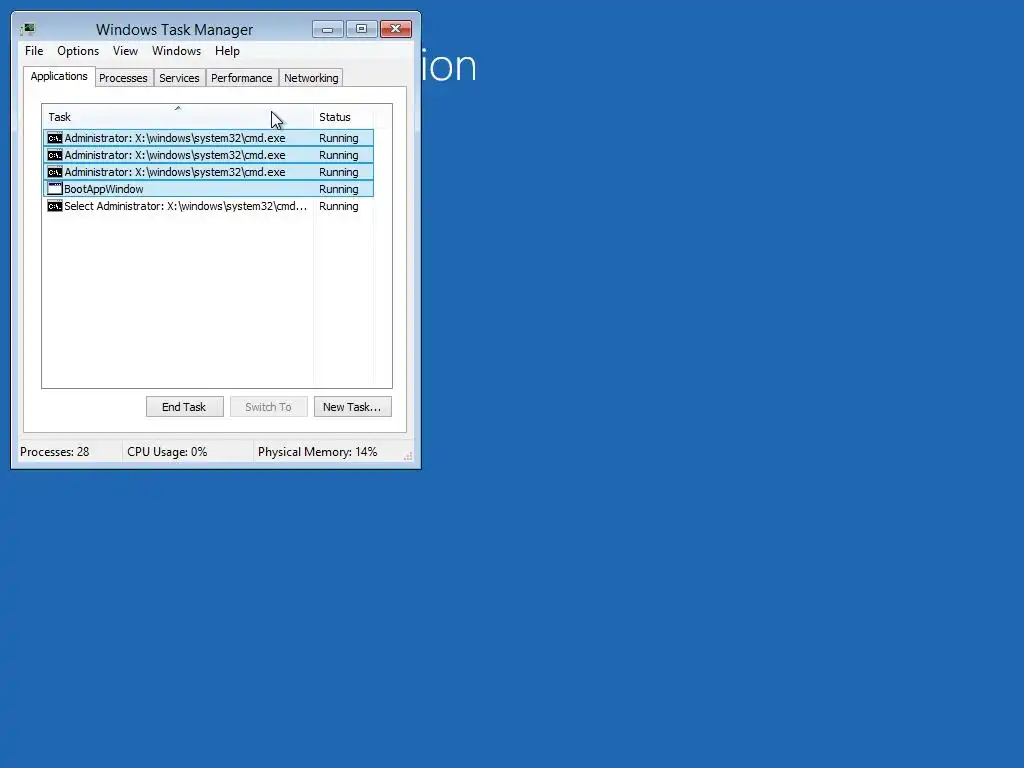
Task: Select the BootAppWindow task name
Action: (104, 189)
